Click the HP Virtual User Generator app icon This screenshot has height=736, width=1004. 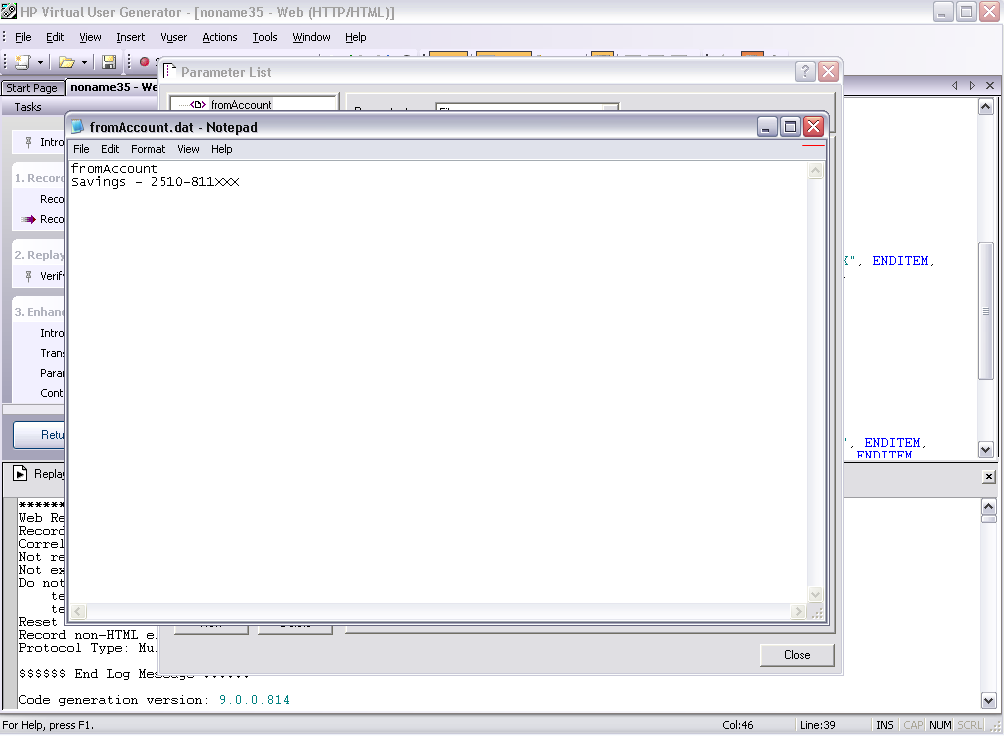coord(9,11)
